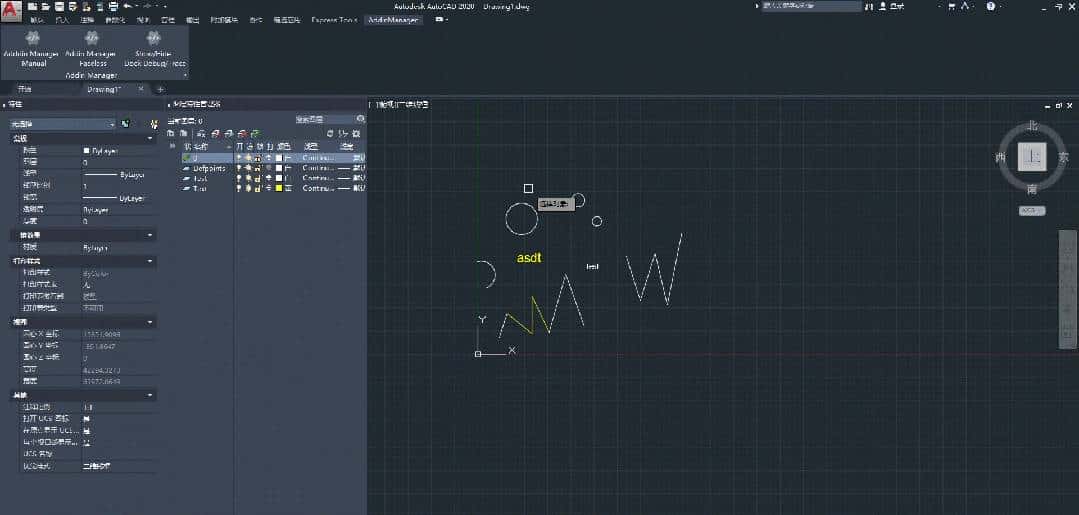
Task: Collapse the first Properties section header arrow
Action: point(150,138)
